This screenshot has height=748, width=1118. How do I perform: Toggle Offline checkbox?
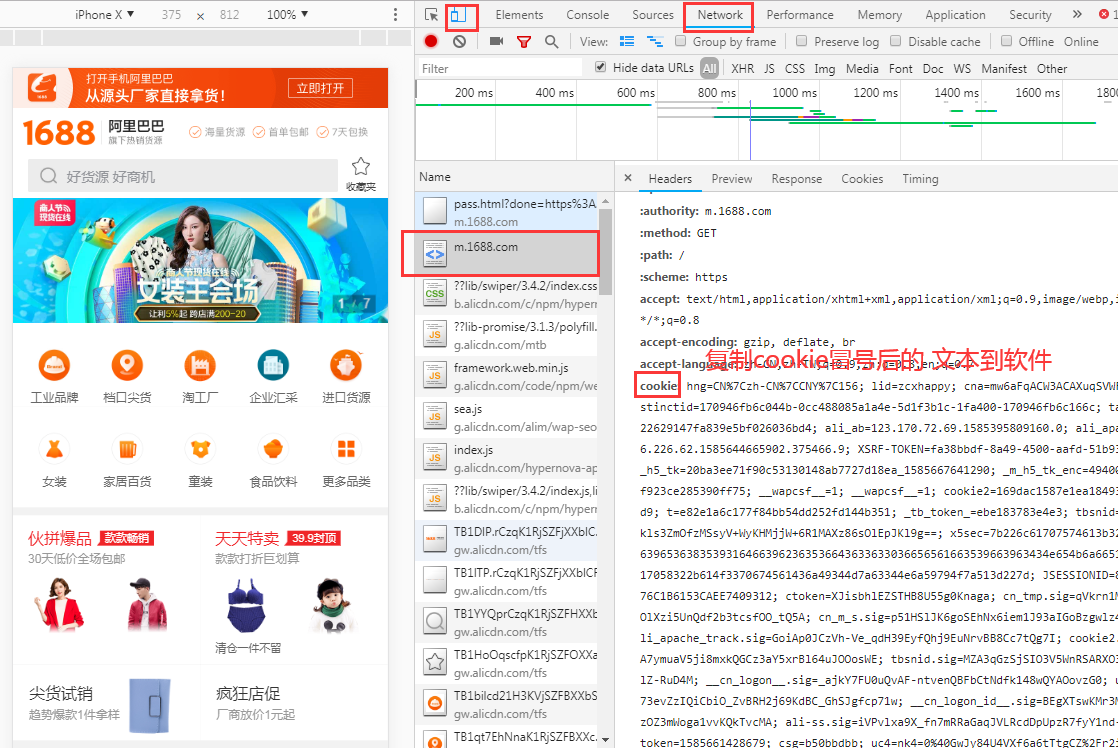1006,41
